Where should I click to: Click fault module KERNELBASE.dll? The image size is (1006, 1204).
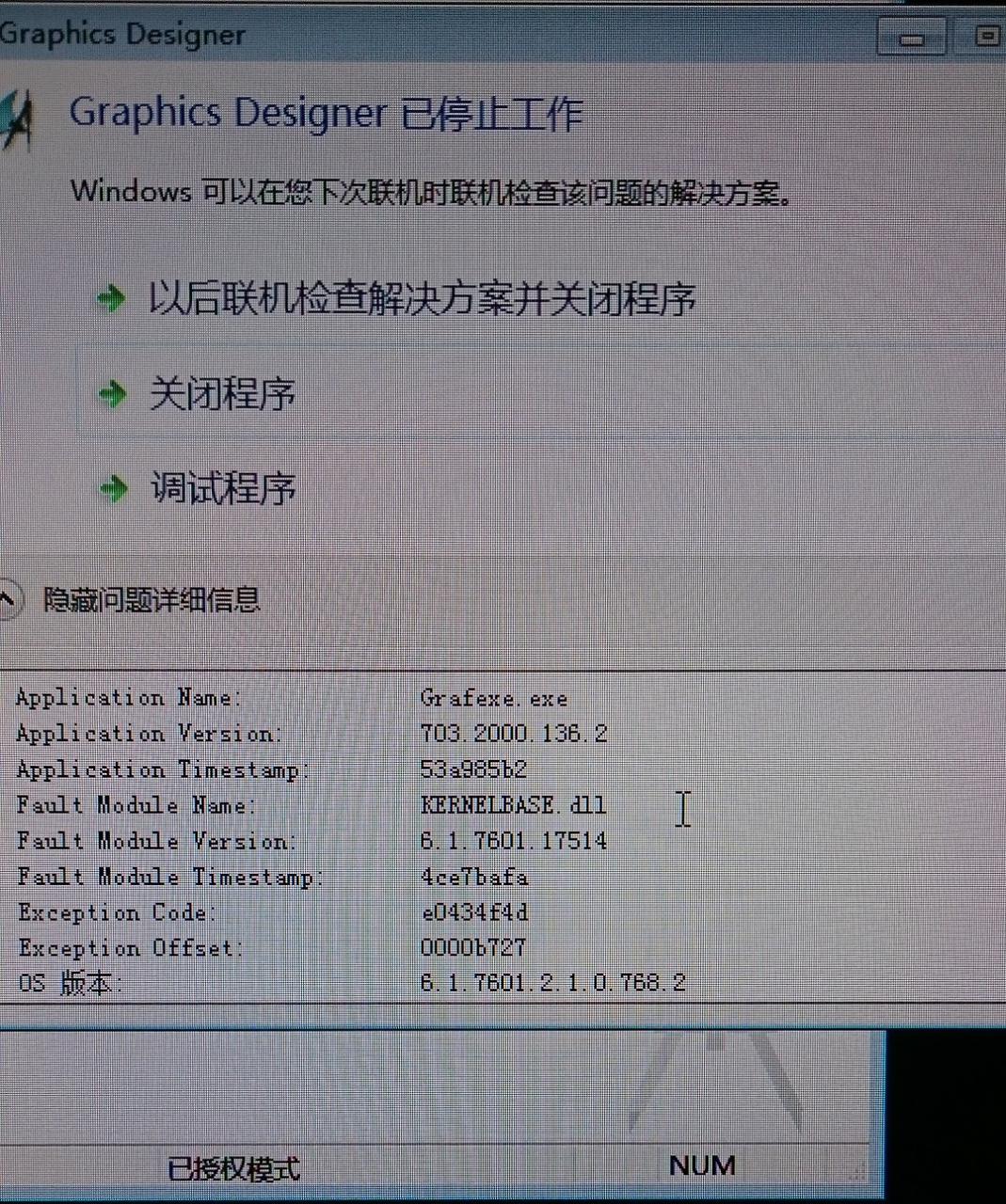(513, 805)
